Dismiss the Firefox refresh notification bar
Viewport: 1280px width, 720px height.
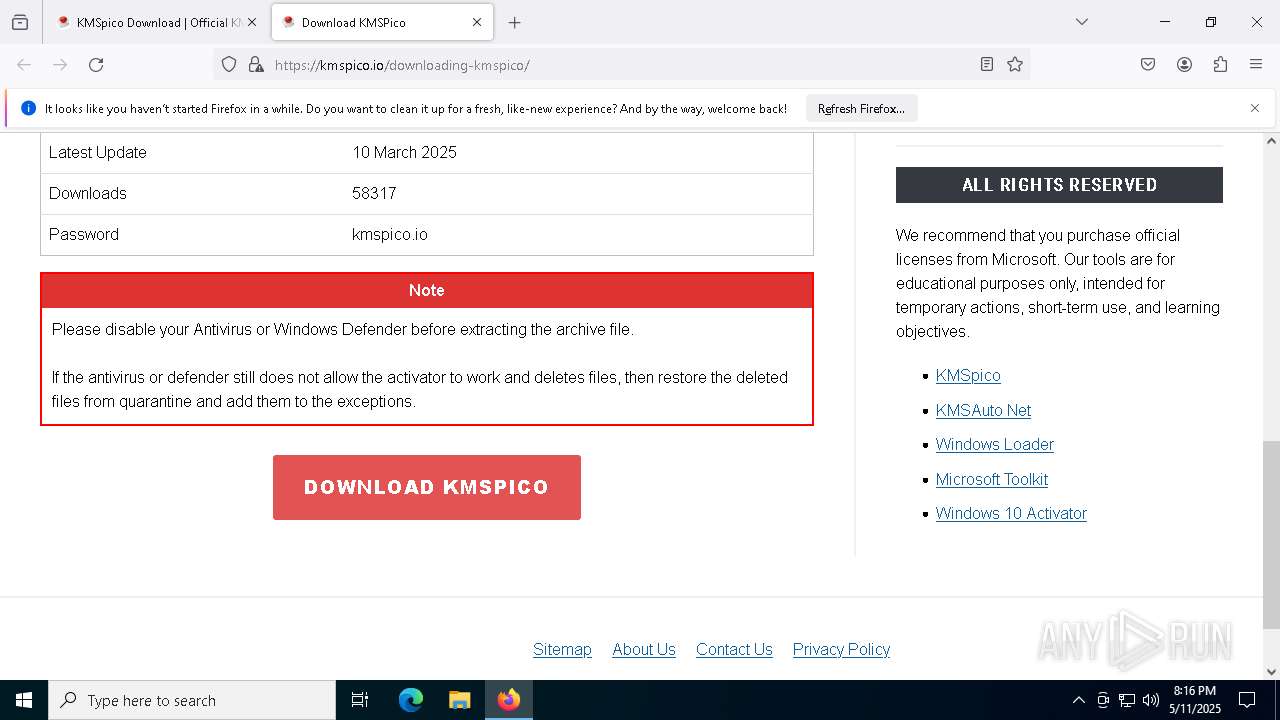tap(1255, 108)
